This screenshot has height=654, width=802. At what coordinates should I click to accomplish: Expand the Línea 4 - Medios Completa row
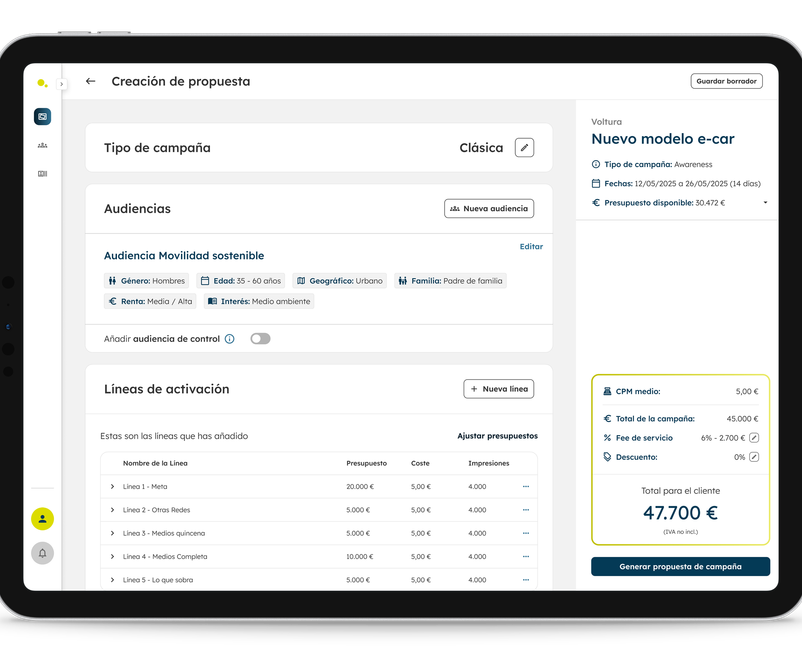click(x=112, y=557)
